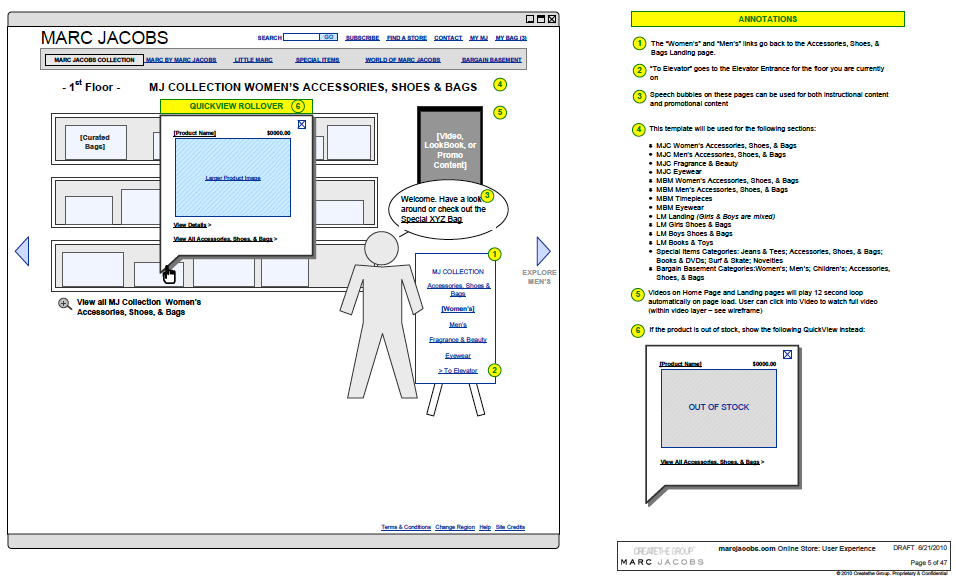Open Site Credits footer link
This screenshot has width=956, height=578.
510,527
